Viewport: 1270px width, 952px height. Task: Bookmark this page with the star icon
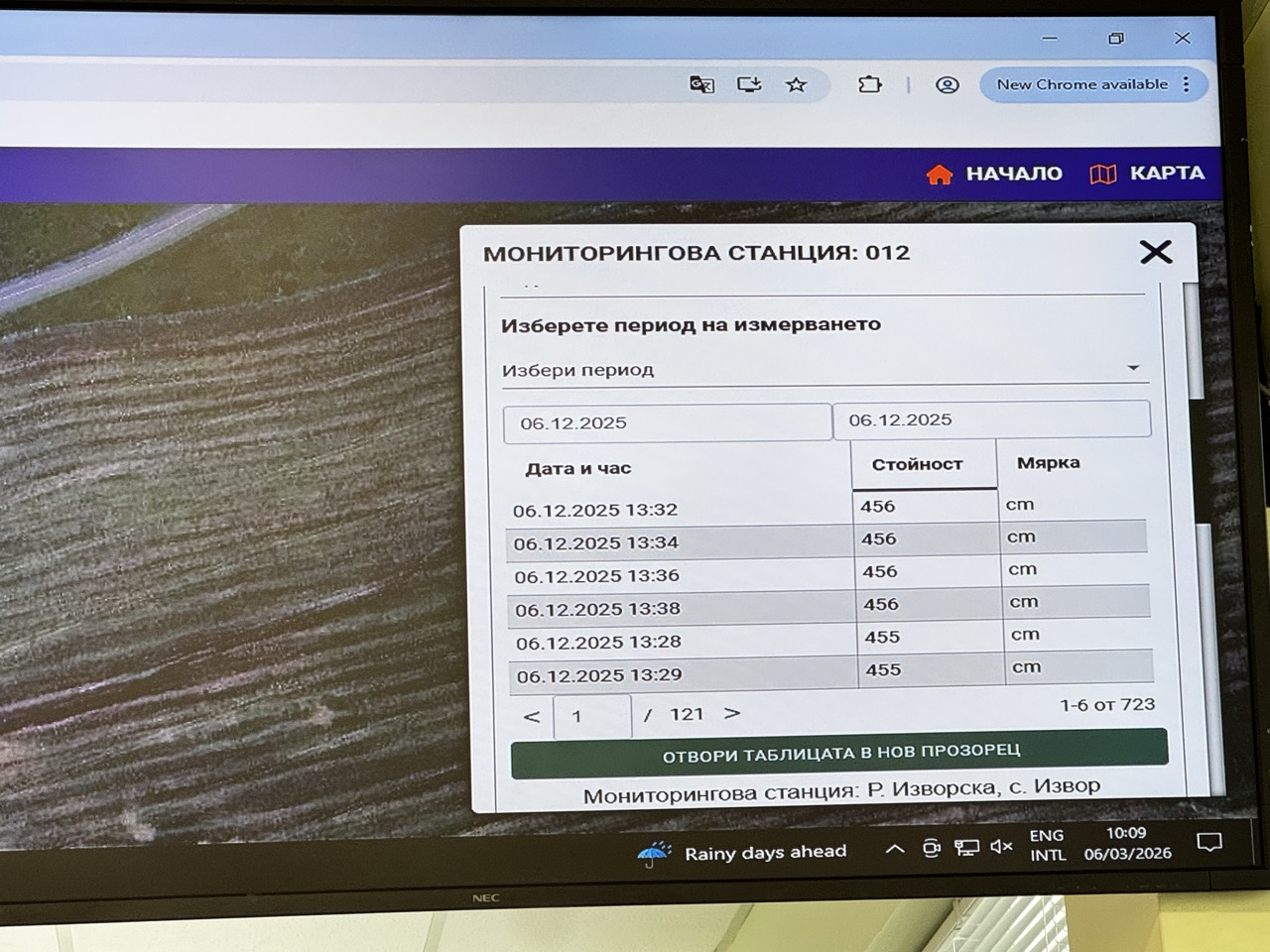[796, 85]
